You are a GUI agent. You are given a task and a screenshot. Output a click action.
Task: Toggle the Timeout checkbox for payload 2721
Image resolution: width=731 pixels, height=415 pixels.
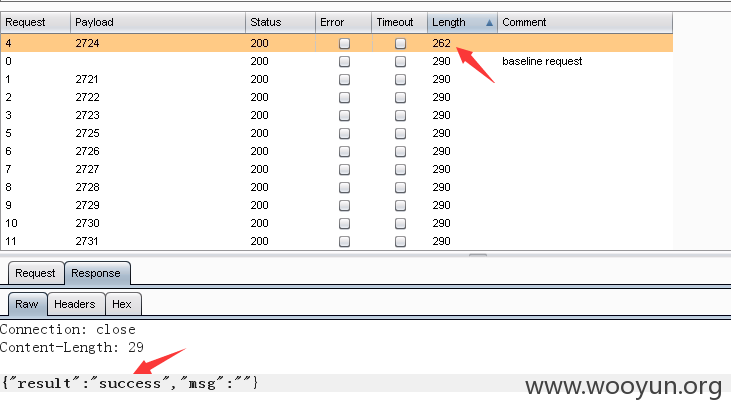click(400, 79)
